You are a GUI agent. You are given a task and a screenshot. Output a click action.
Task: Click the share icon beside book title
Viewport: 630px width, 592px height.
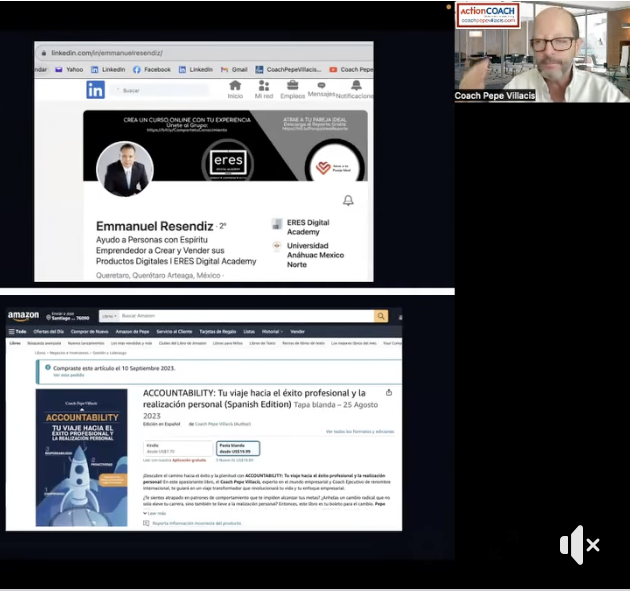coord(389,393)
